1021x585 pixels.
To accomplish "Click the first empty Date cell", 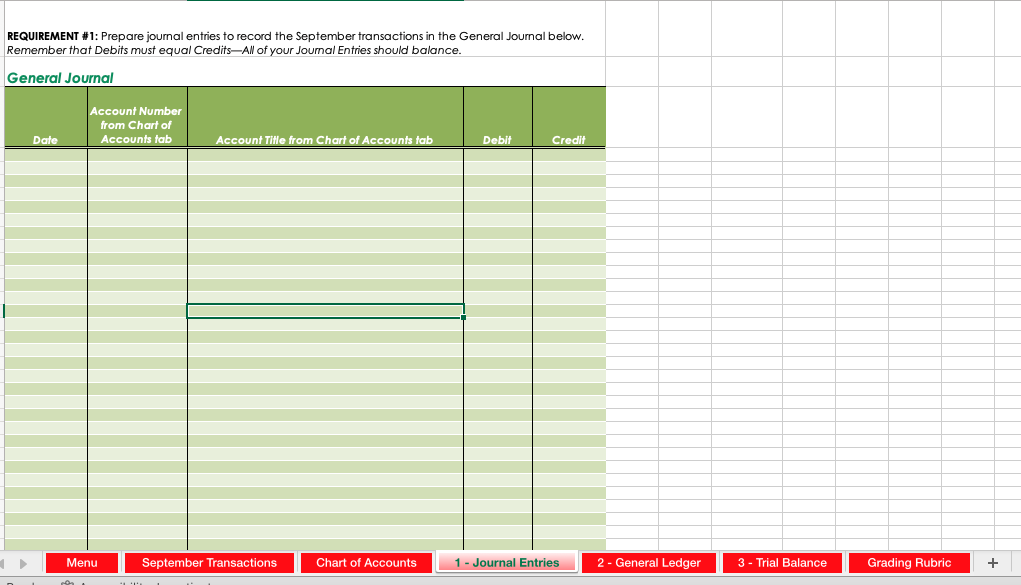I will 45,155.
